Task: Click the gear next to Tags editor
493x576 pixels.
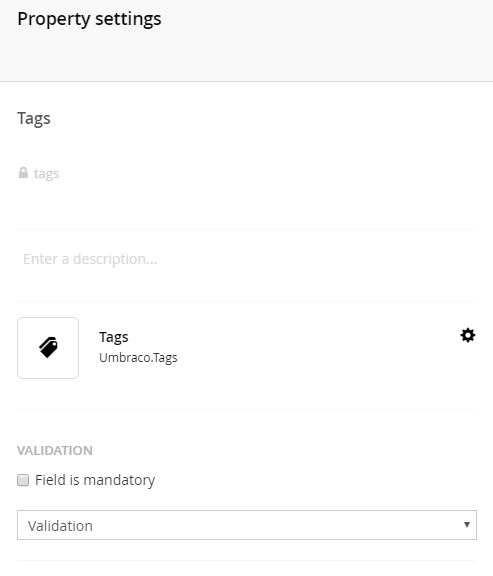Action: coord(468,335)
